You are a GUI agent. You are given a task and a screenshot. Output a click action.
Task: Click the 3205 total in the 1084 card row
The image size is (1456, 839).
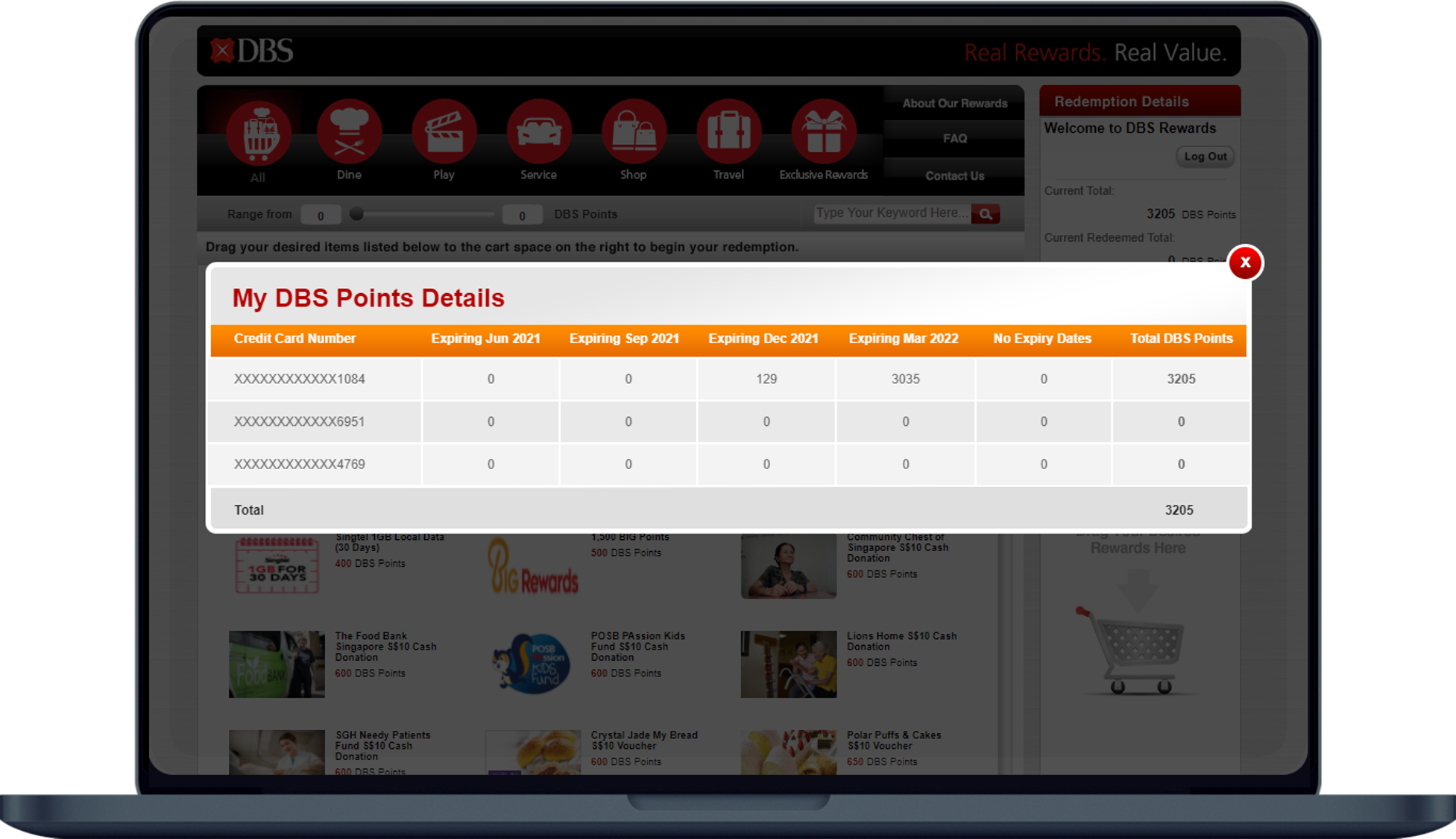[1181, 379]
